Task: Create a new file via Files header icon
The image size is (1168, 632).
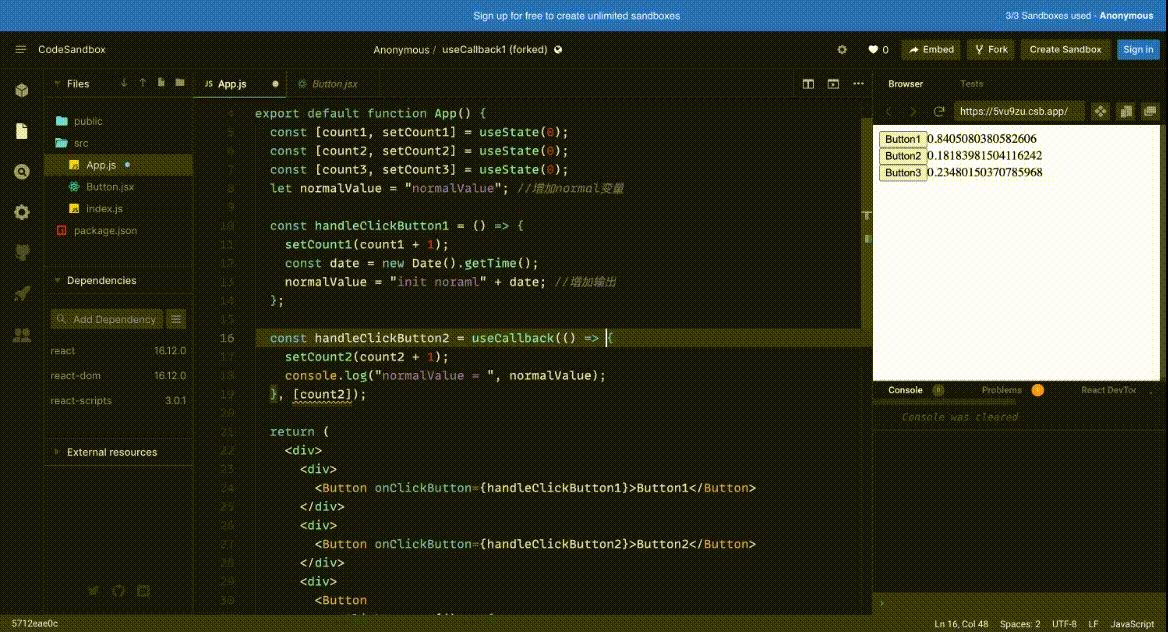Action: click(x=161, y=83)
